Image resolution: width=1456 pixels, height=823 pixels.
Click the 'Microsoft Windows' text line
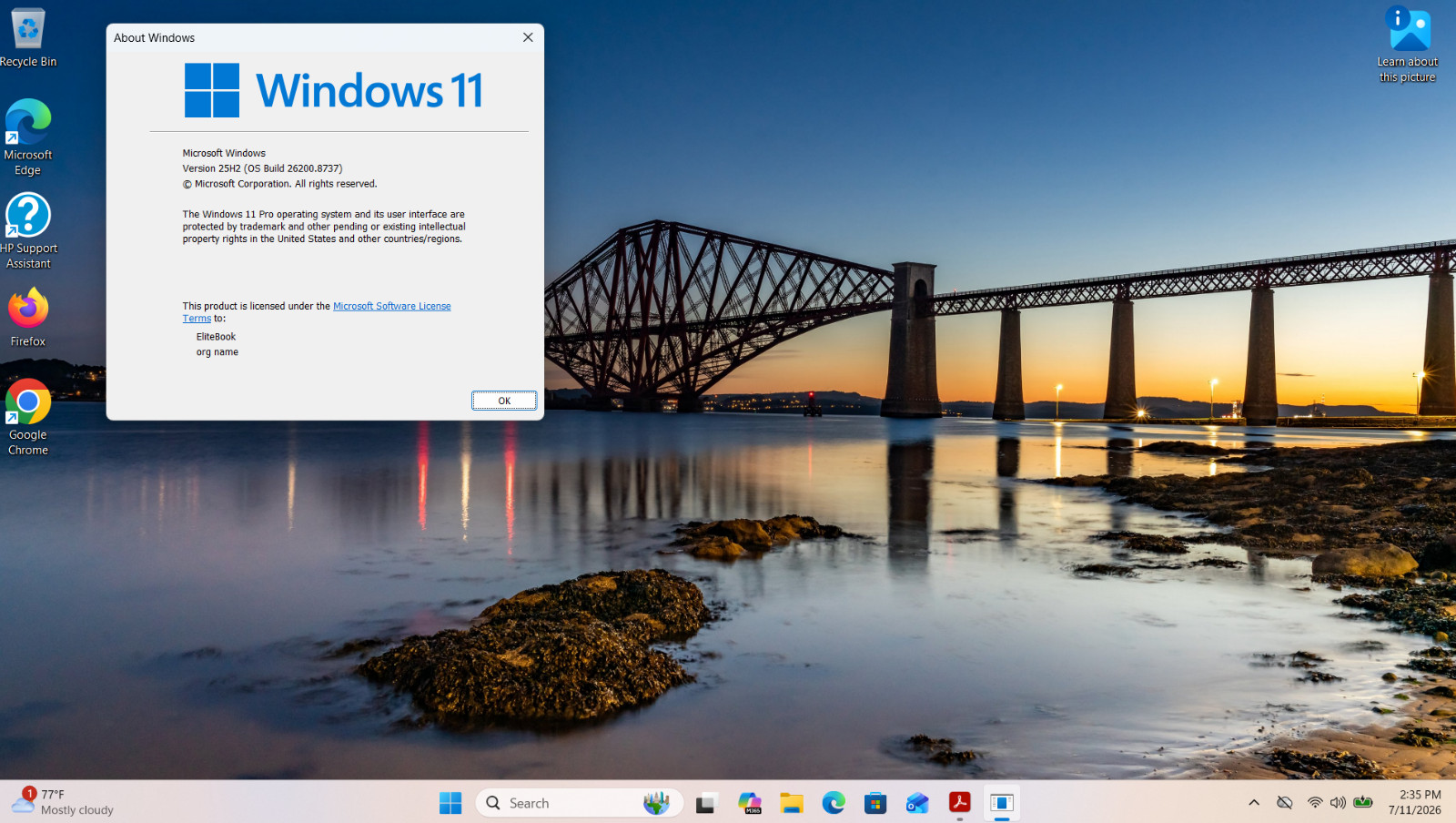point(224,153)
